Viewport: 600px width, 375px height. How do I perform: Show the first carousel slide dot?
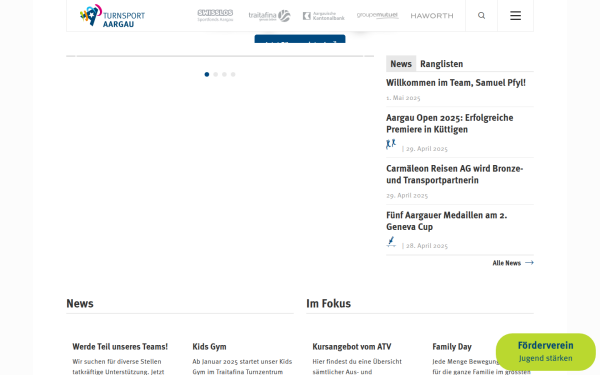point(207,74)
